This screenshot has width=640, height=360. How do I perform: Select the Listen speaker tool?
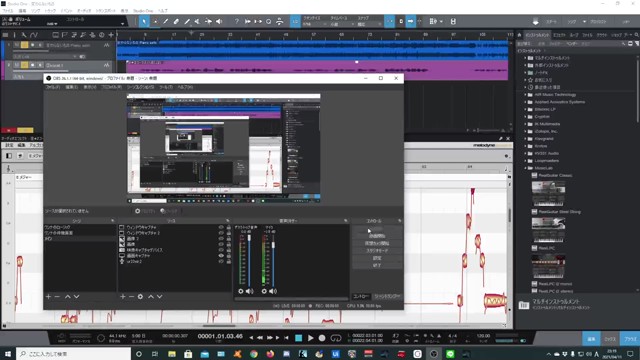[219, 21]
